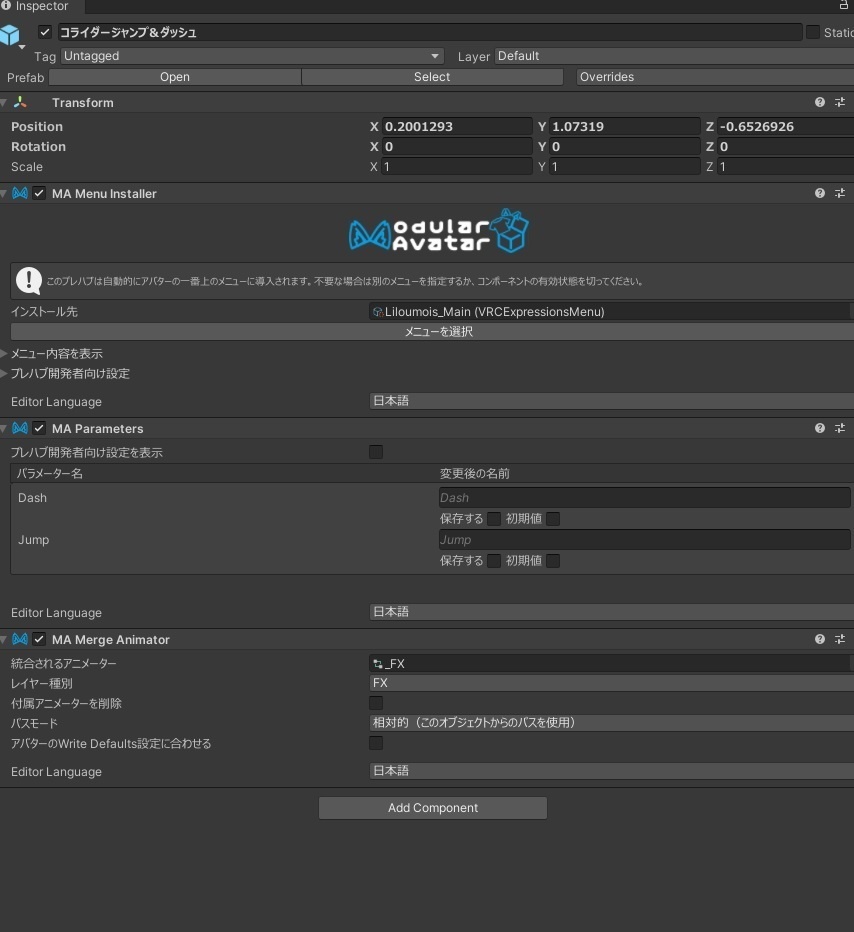Disable the MA Menu Installer component
The height and width of the screenshot is (932, 854).
[39, 193]
